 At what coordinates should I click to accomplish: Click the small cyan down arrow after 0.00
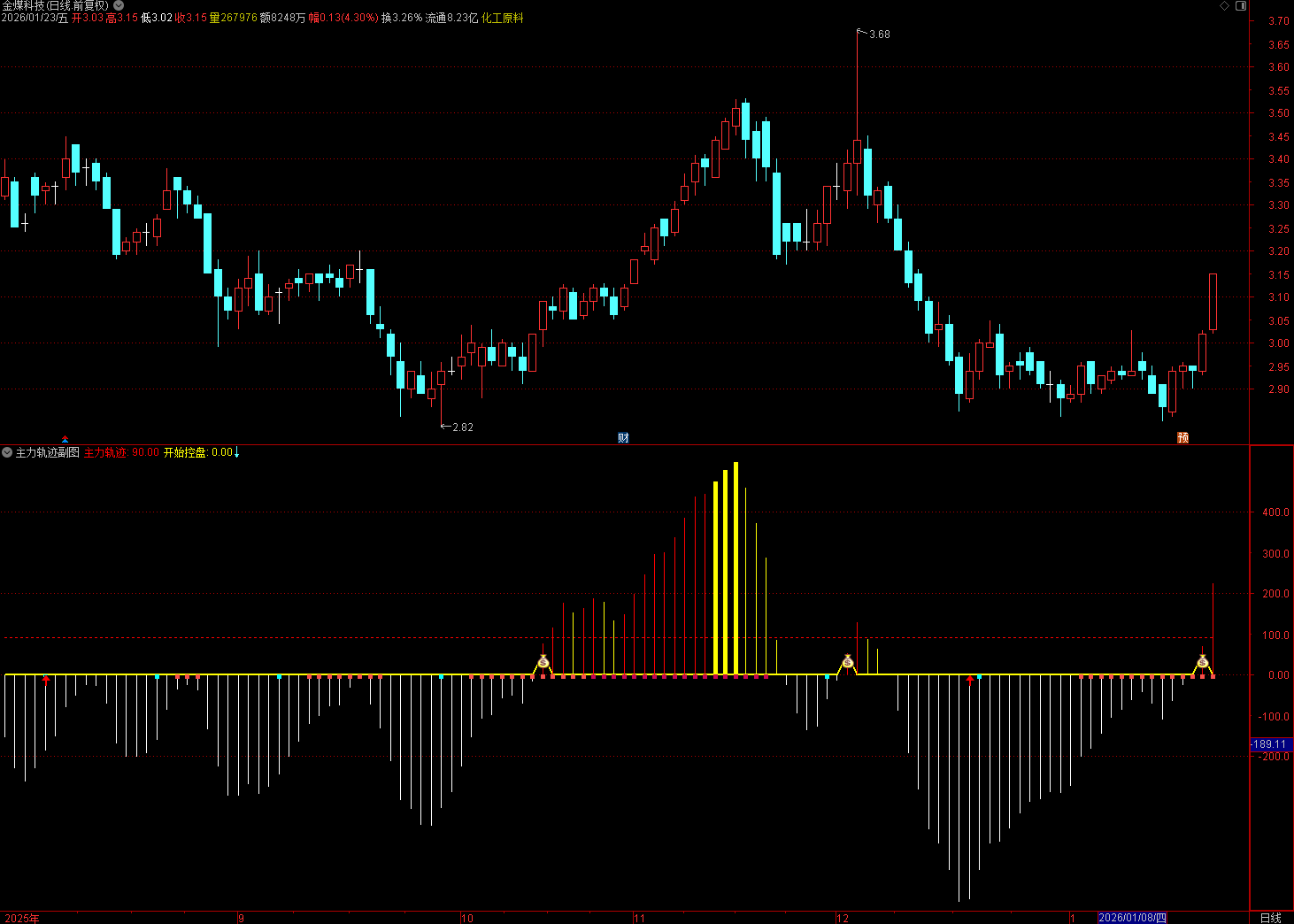tap(236, 452)
